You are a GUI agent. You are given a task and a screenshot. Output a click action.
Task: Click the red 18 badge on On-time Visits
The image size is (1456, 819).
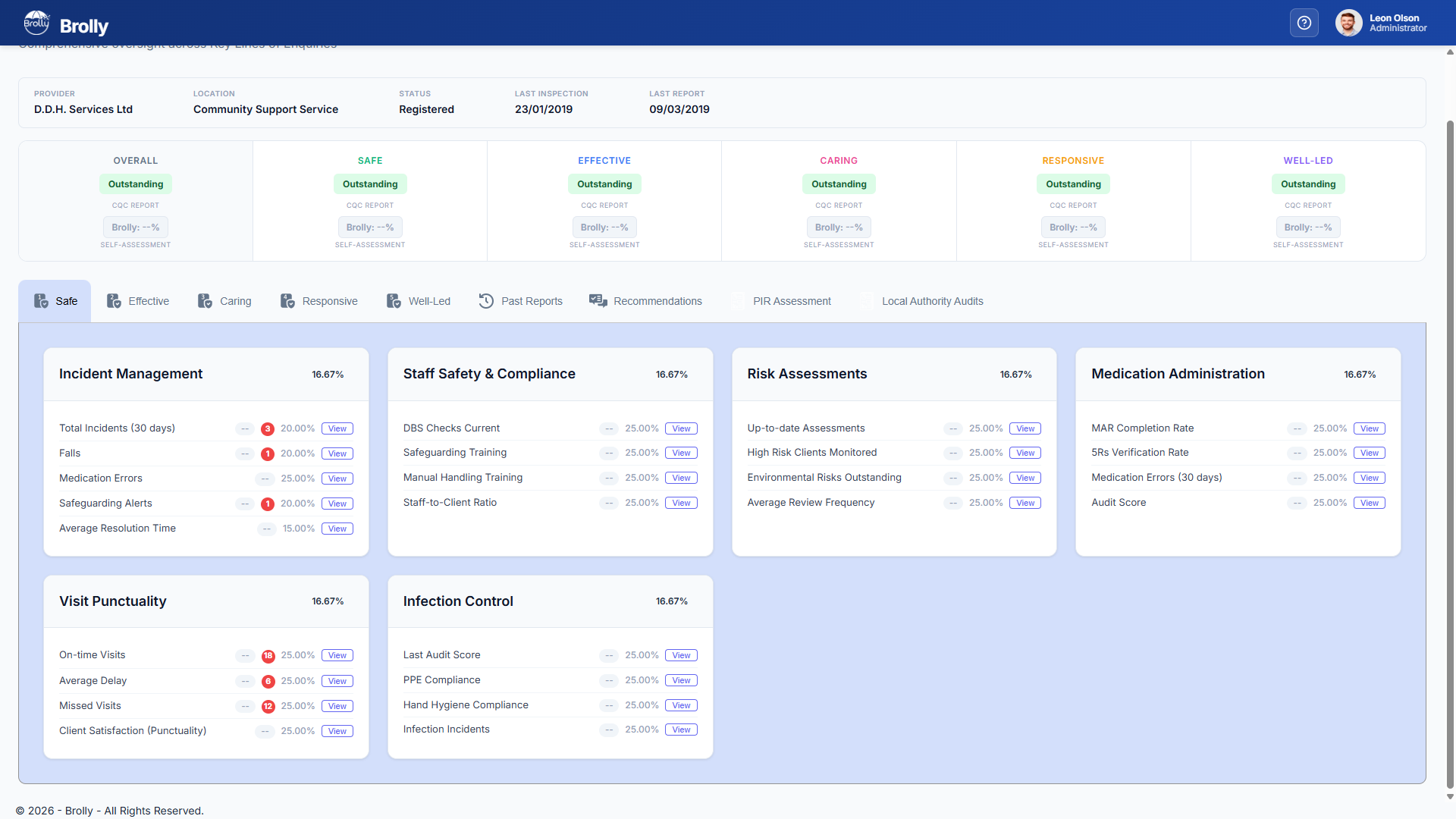tap(268, 656)
